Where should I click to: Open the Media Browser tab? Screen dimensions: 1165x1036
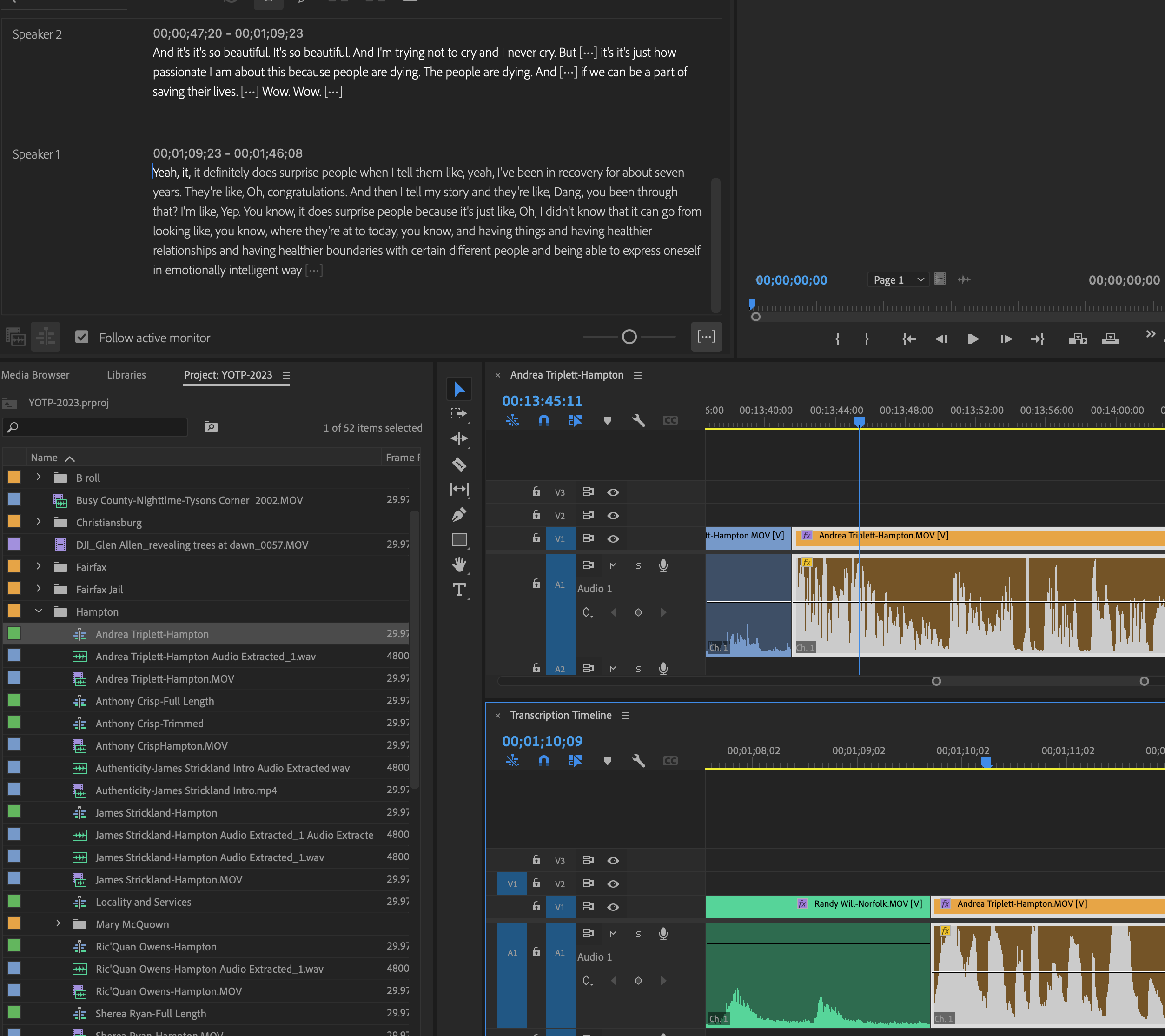click(x=35, y=375)
